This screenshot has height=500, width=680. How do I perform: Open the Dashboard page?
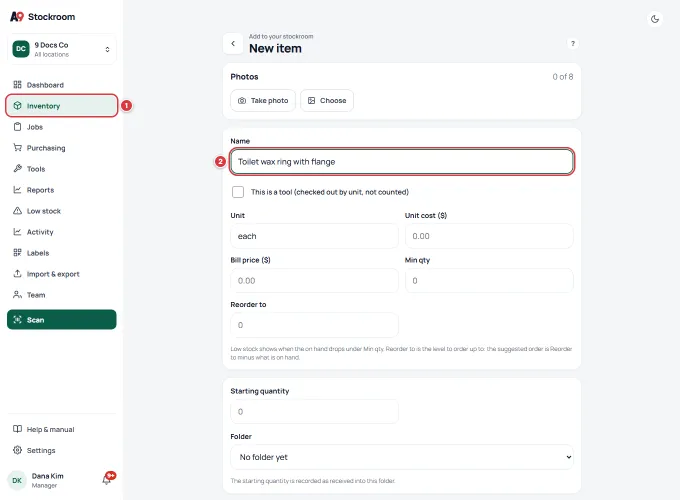click(62, 85)
